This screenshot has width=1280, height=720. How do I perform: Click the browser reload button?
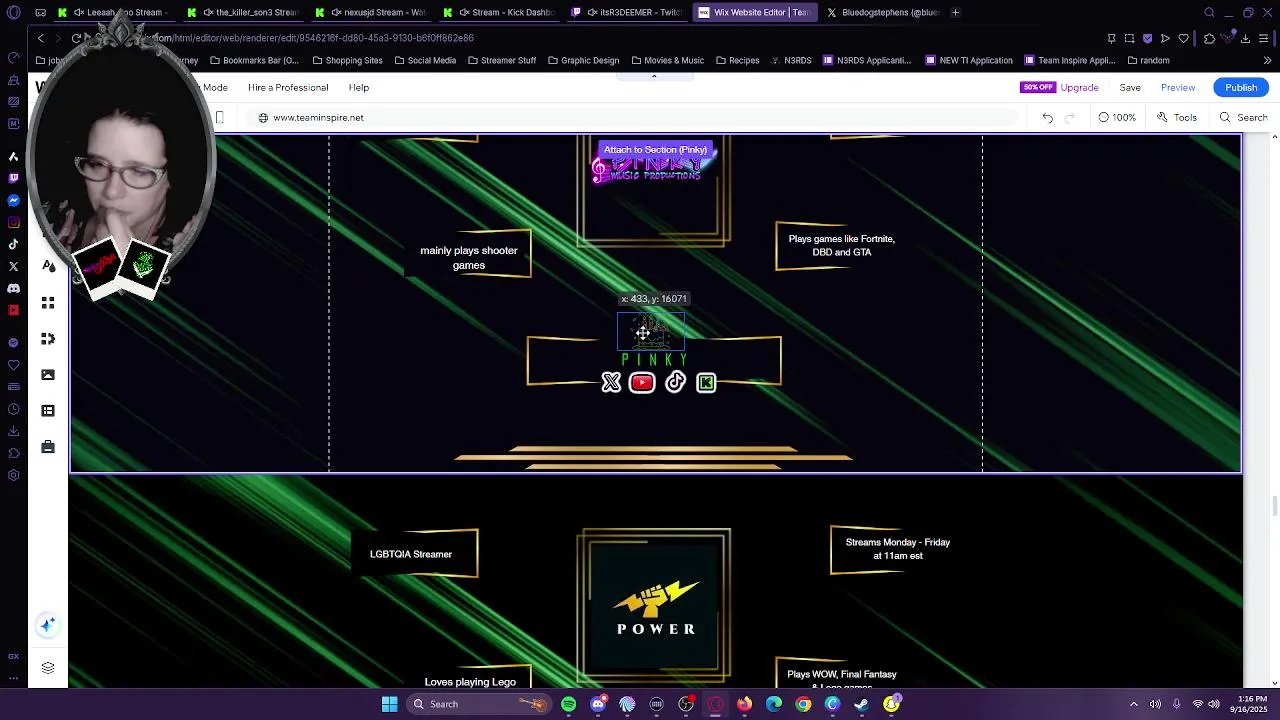click(x=76, y=38)
